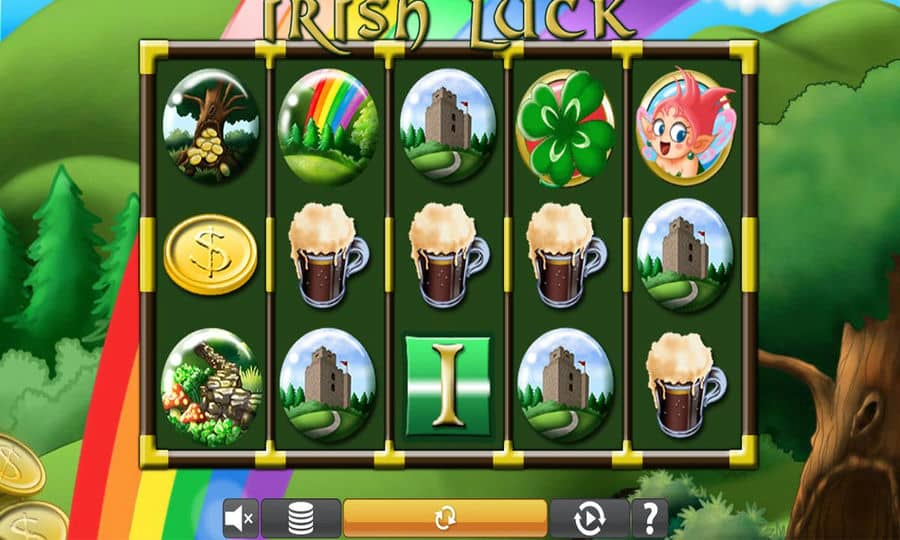The height and width of the screenshot is (540, 900).
Task: Select the beer mug in center reel
Action: click(448, 255)
